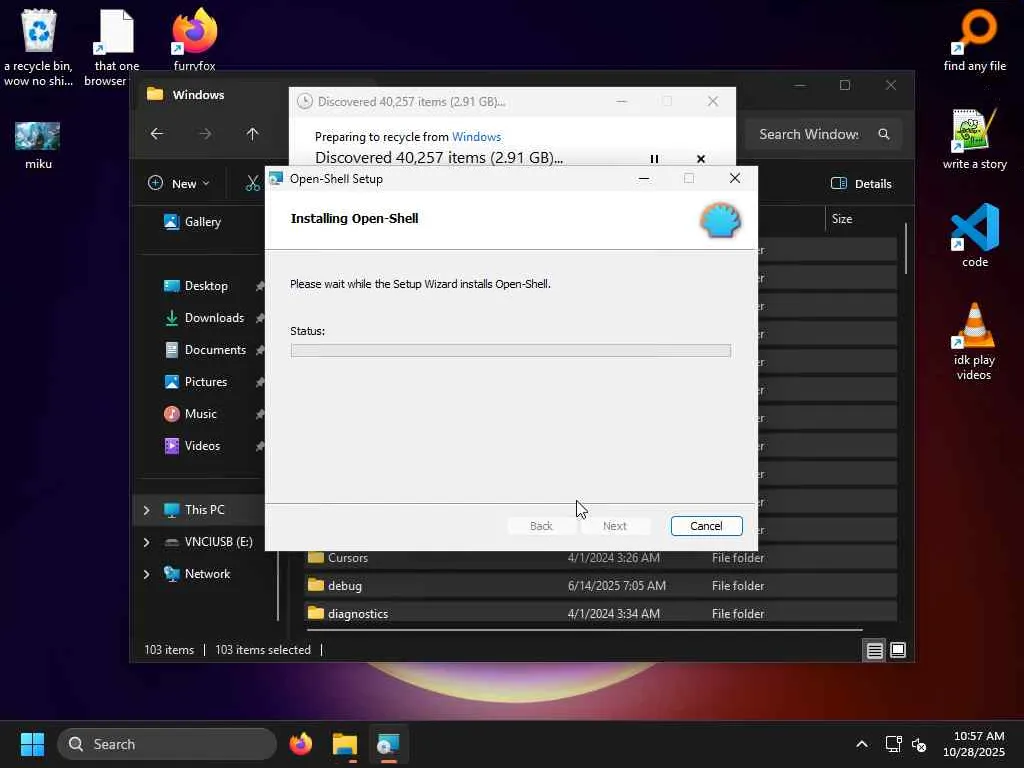Select 'that one browser' desktop shortcut
The width and height of the screenshot is (1024, 768).
[x=116, y=47]
